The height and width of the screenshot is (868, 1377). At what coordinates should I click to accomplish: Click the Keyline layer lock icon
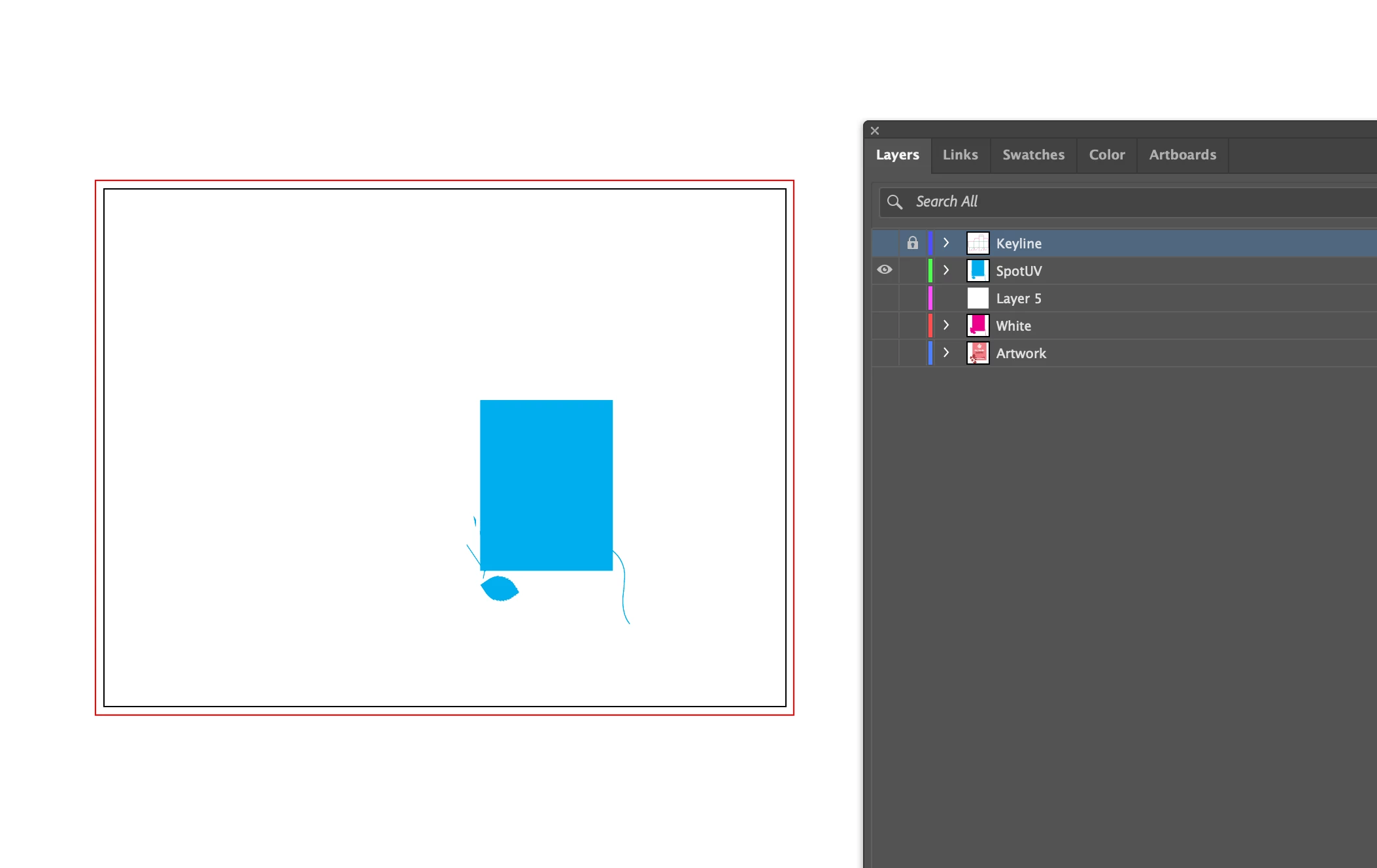coord(913,243)
